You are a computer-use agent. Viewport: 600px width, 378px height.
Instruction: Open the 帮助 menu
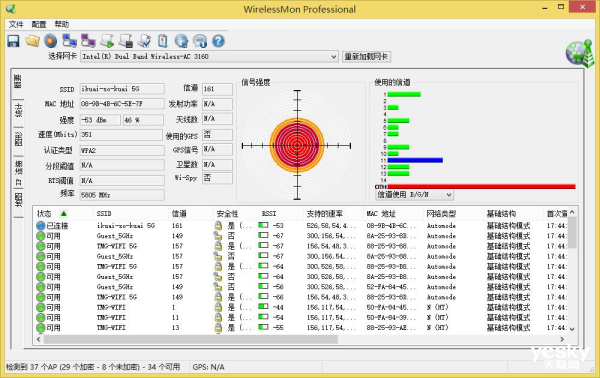coord(62,24)
